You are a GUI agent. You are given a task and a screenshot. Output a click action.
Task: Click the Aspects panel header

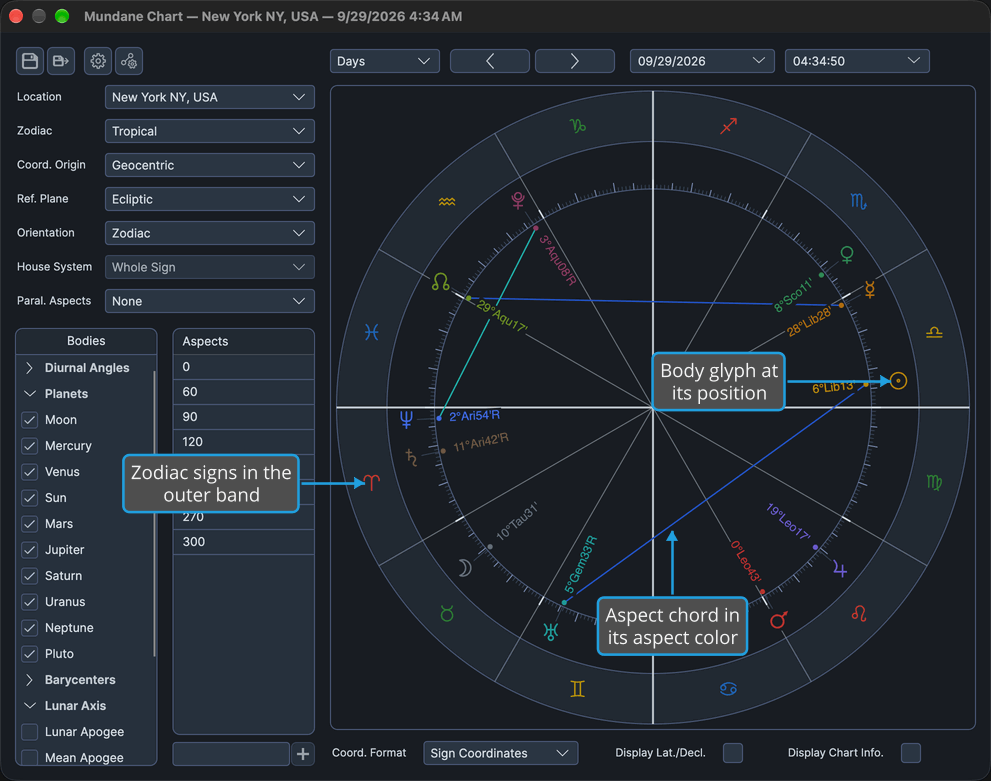(243, 341)
